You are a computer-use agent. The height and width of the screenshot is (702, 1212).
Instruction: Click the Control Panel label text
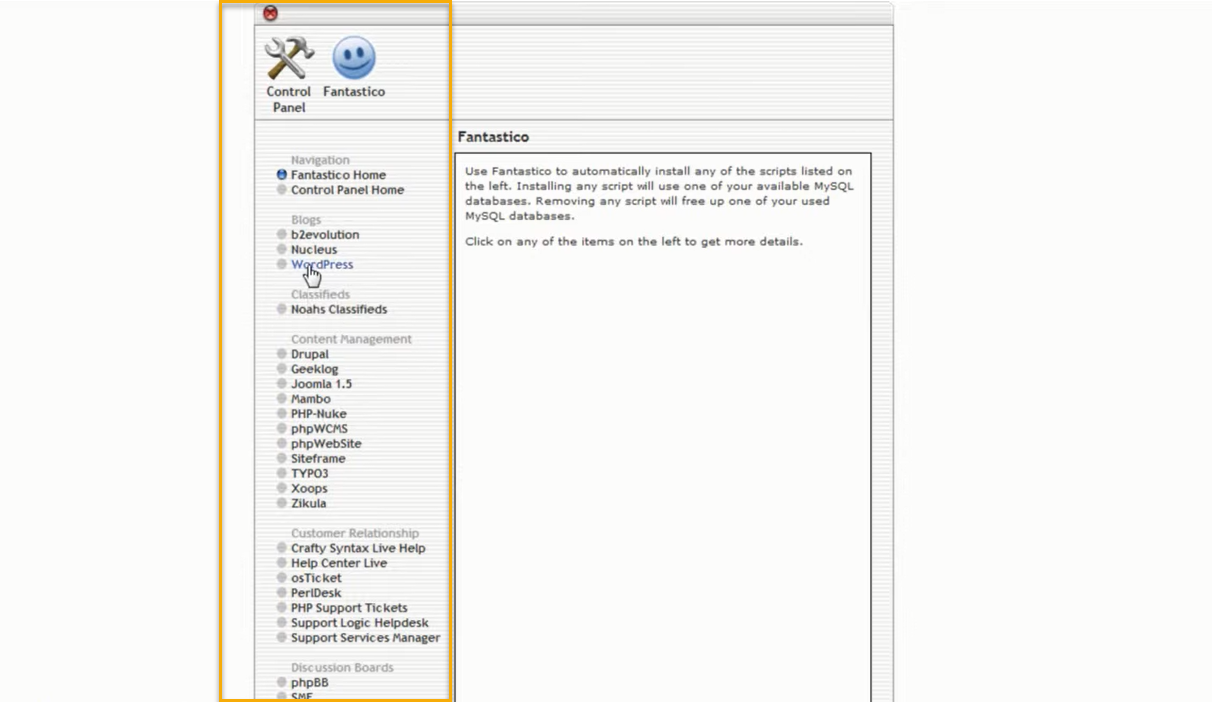(x=289, y=99)
